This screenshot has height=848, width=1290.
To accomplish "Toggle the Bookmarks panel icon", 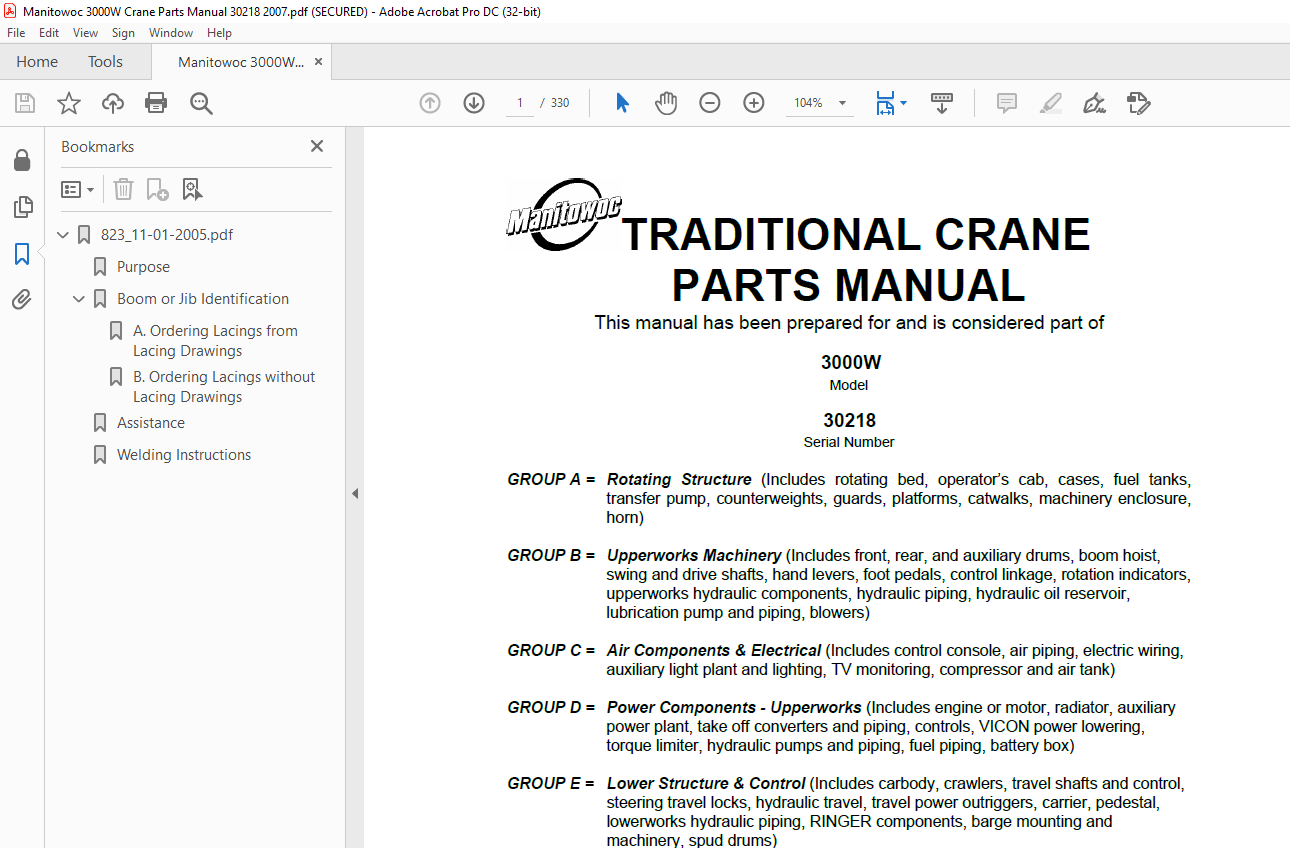I will point(22,254).
